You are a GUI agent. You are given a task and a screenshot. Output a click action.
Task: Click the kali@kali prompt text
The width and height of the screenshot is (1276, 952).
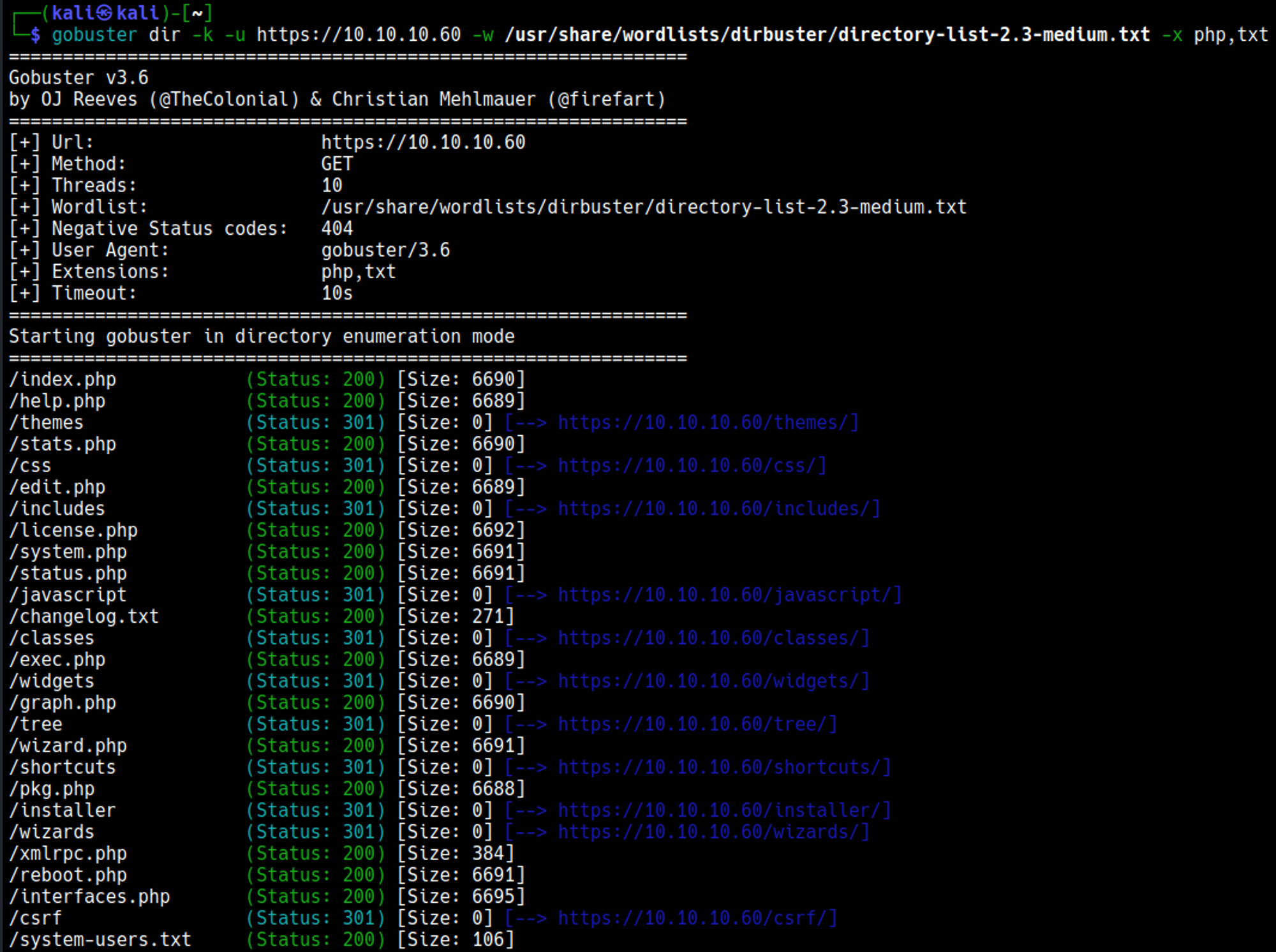click(105, 13)
